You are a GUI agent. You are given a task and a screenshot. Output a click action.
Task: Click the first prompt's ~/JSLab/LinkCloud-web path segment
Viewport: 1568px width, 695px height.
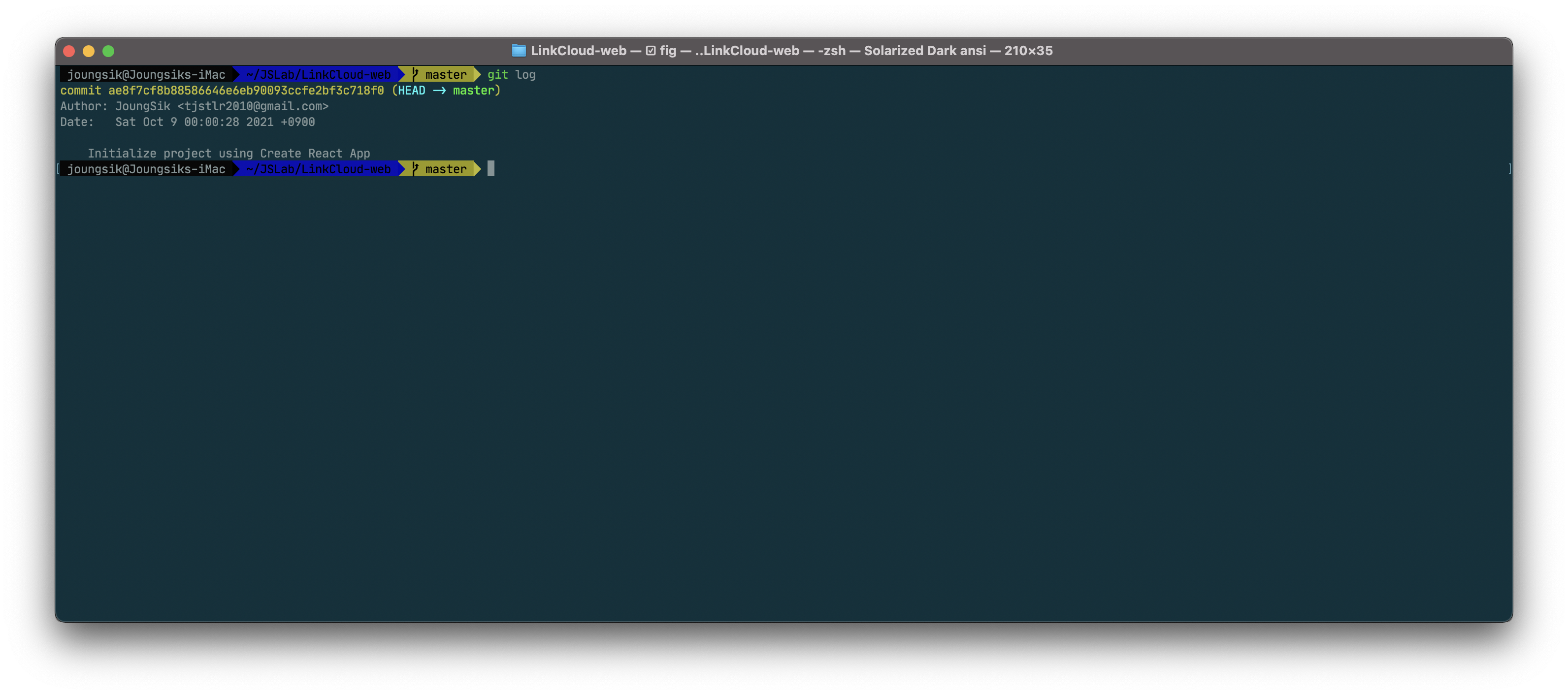tap(318, 74)
